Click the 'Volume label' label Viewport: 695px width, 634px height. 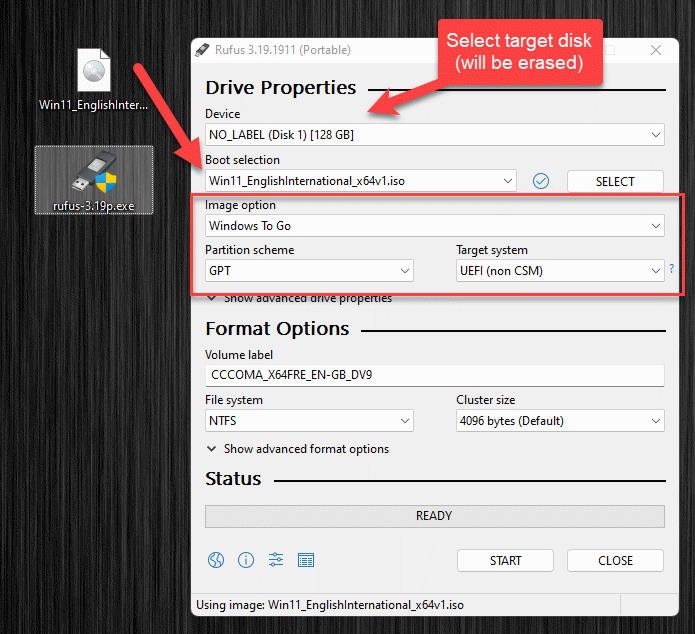coord(239,355)
